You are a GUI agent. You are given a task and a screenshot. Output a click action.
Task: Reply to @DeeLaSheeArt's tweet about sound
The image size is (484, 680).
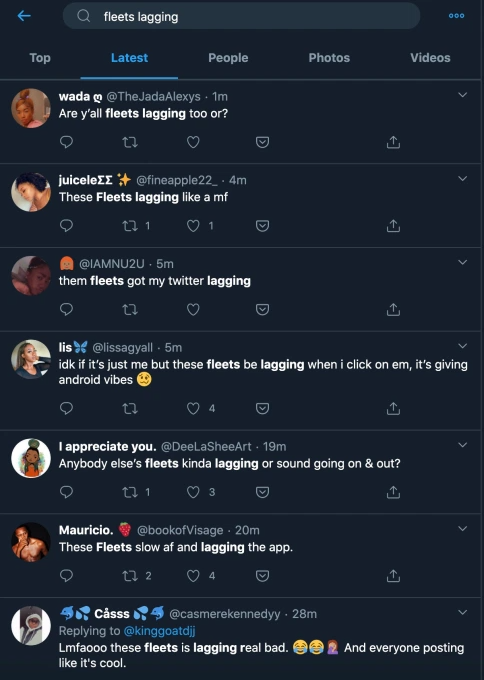pyautogui.click(x=66, y=492)
